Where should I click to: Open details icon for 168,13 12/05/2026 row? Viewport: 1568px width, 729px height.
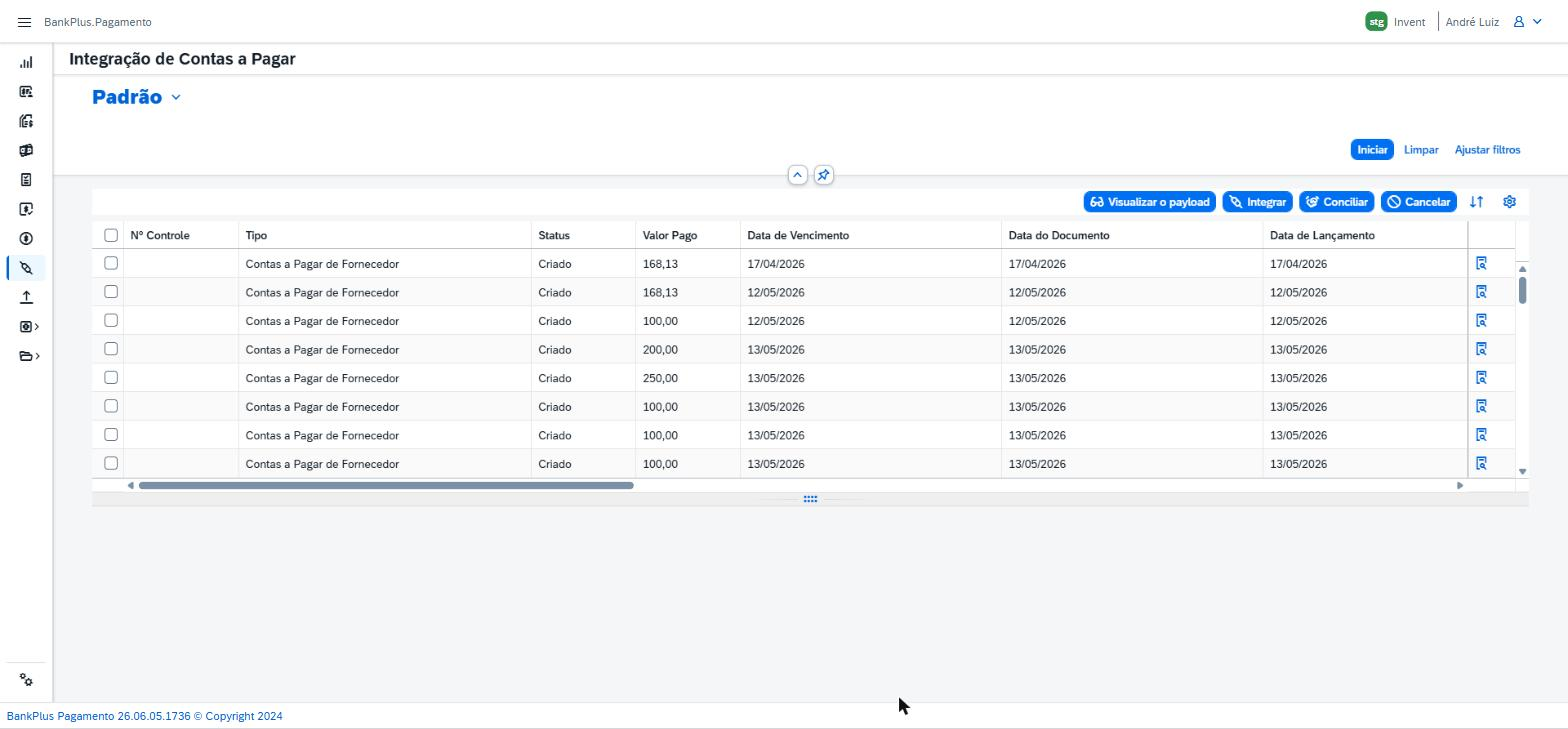pyautogui.click(x=1481, y=292)
